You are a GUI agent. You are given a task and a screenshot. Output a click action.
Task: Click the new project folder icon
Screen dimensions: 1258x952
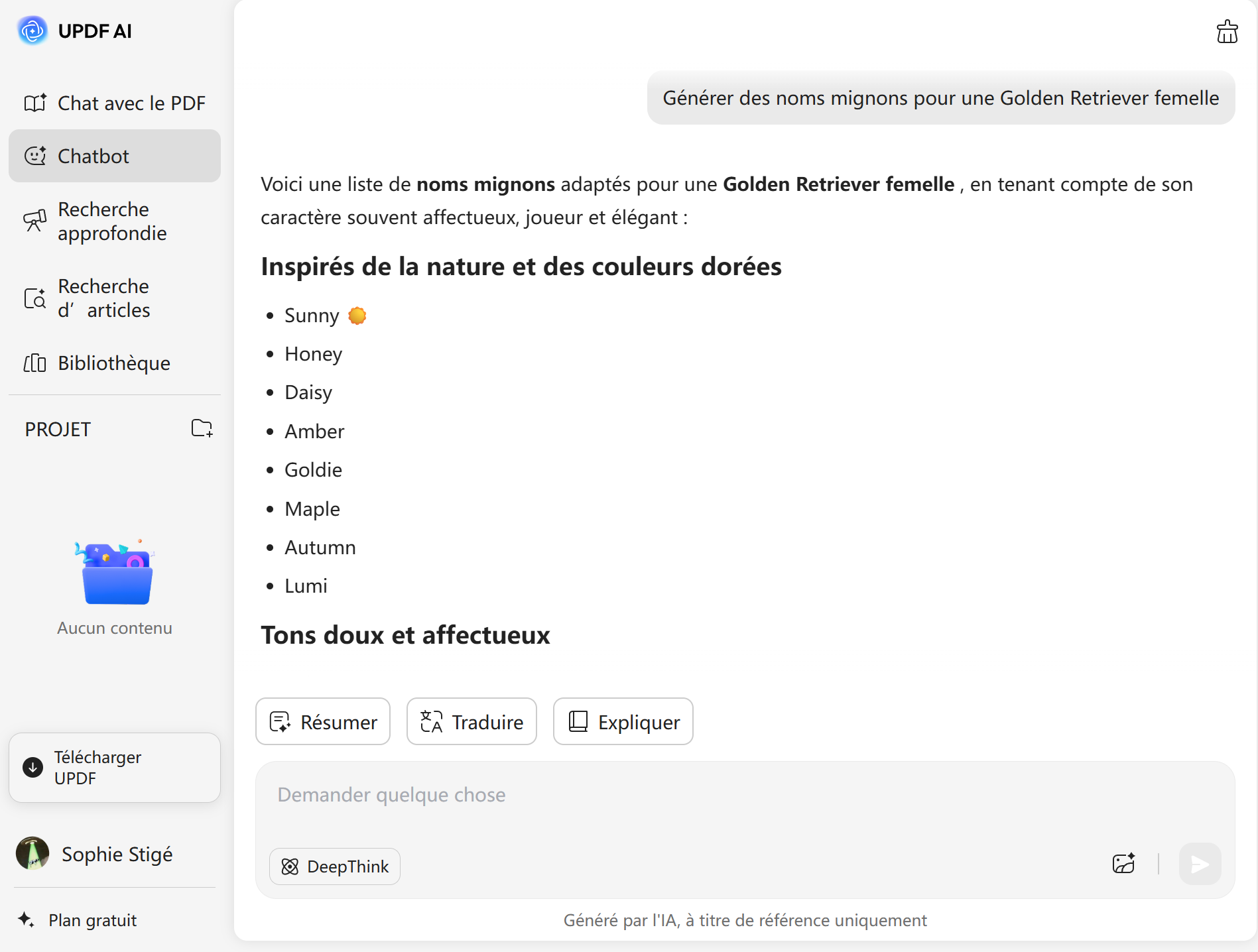click(202, 428)
